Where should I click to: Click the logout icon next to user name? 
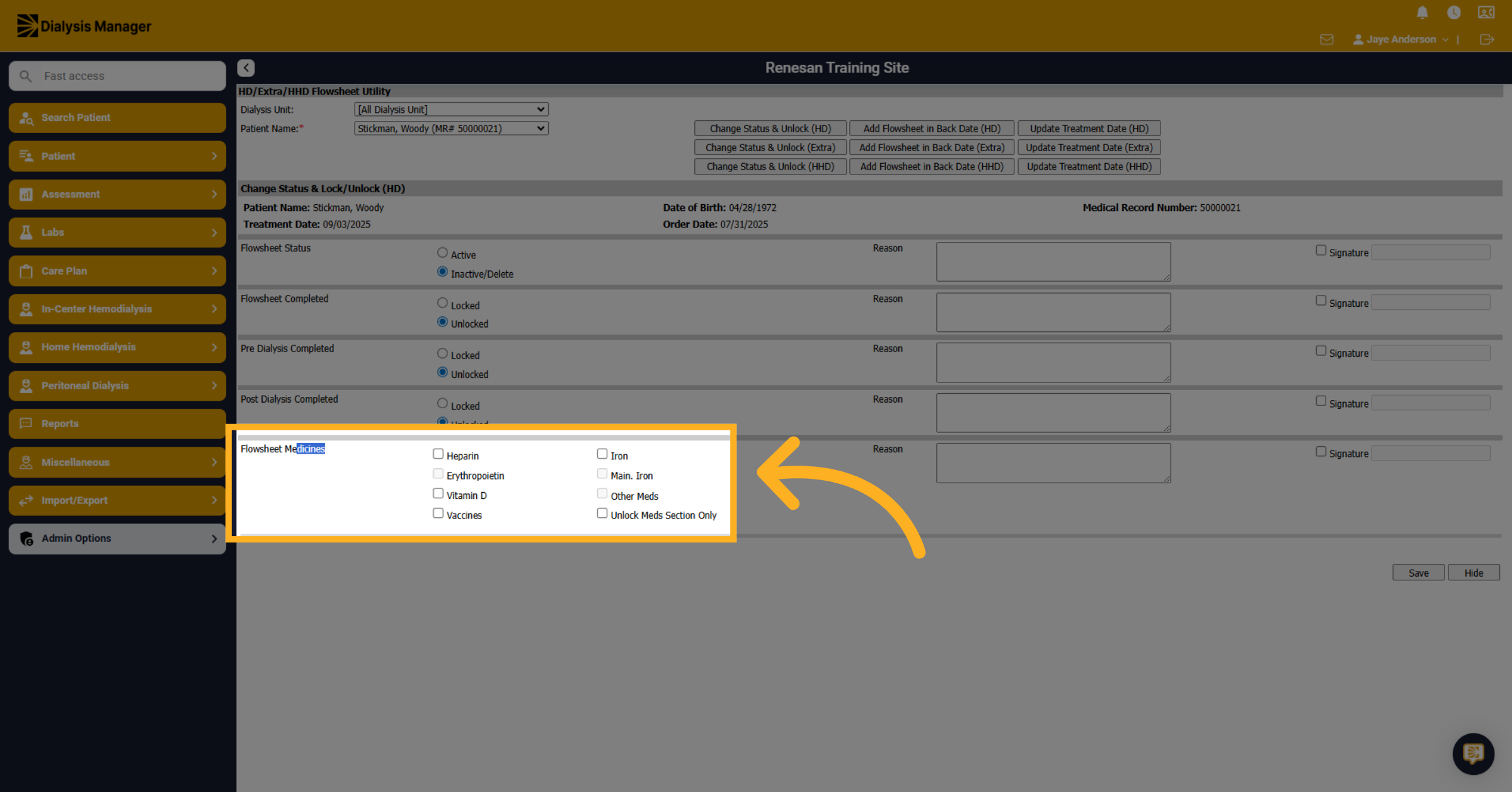pyautogui.click(x=1487, y=40)
